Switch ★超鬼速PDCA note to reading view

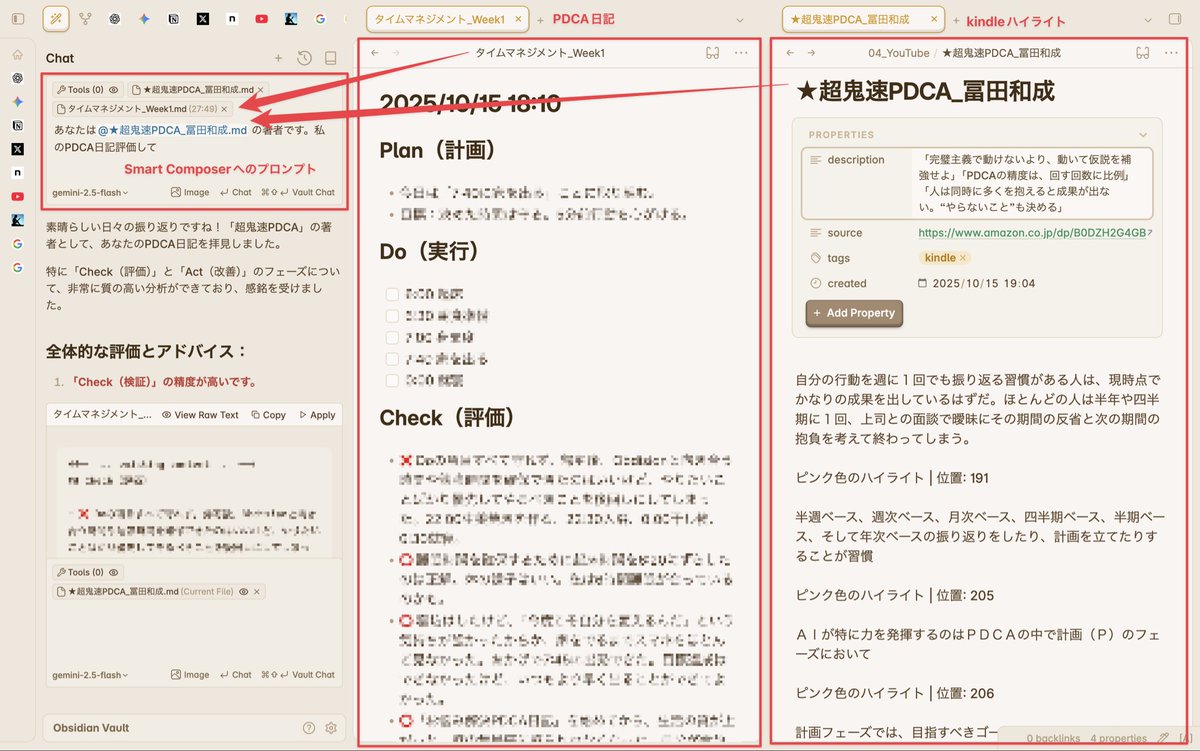(1143, 53)
